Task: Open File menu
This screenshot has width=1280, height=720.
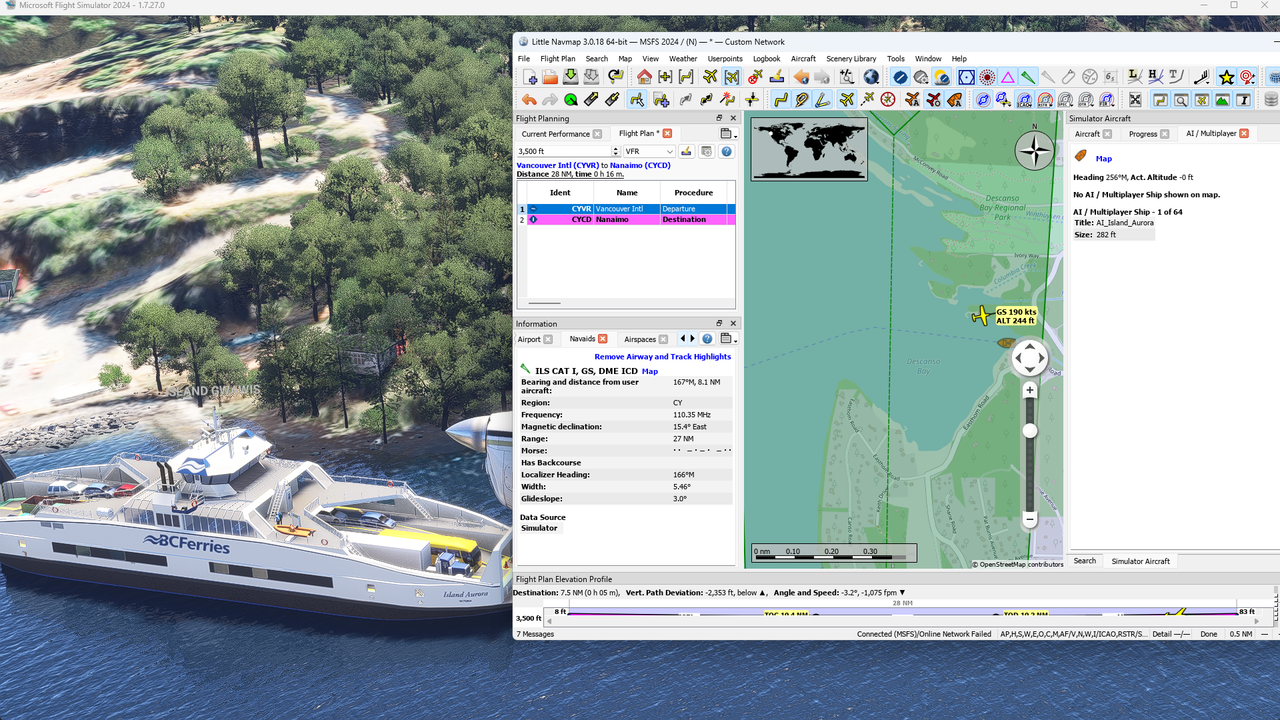Action: [x=524, y=59]
